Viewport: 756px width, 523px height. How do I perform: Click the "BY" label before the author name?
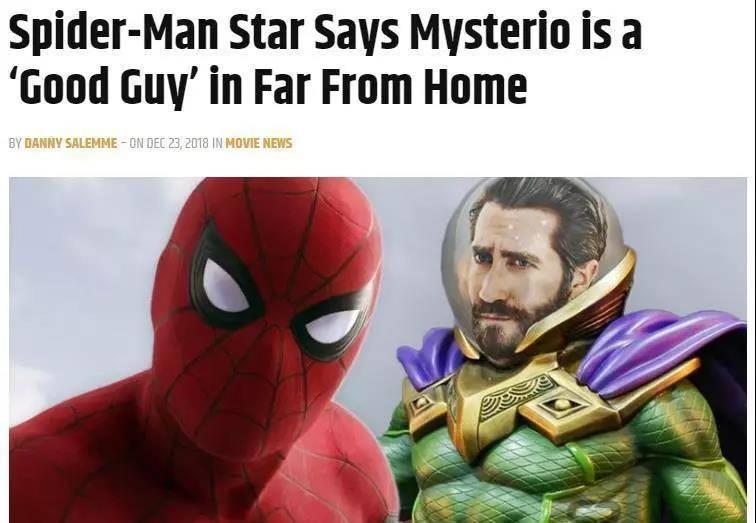[x=15, y=143]
